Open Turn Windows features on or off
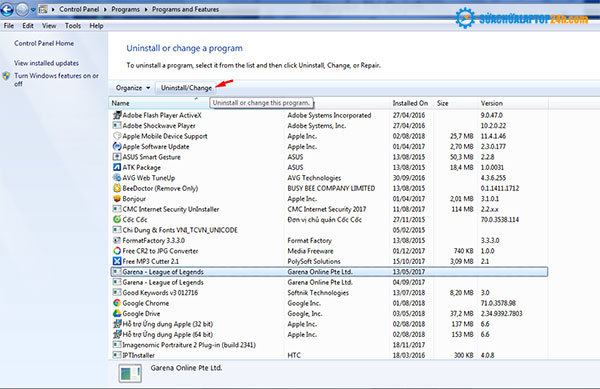This screenshot has height=389, width=600. [56, 80]
